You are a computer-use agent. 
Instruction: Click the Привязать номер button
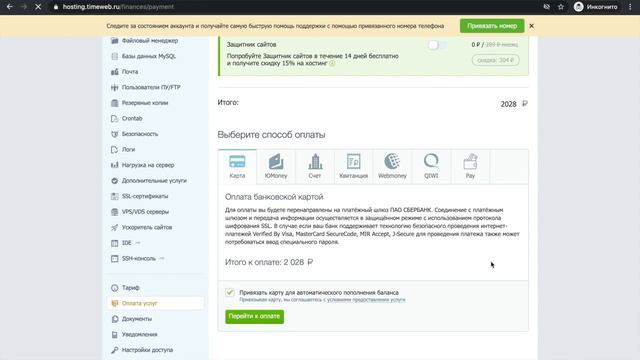[492, 26]
